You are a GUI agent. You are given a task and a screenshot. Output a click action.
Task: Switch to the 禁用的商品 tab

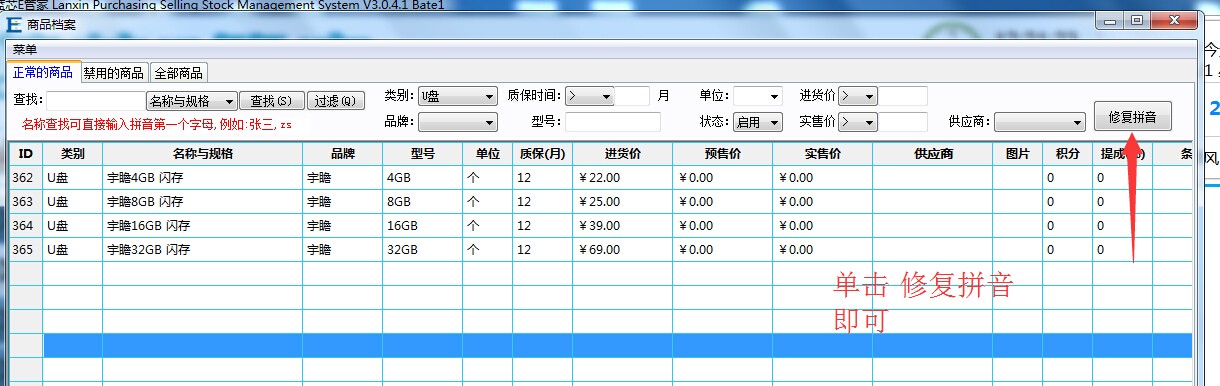coord(114,73)
